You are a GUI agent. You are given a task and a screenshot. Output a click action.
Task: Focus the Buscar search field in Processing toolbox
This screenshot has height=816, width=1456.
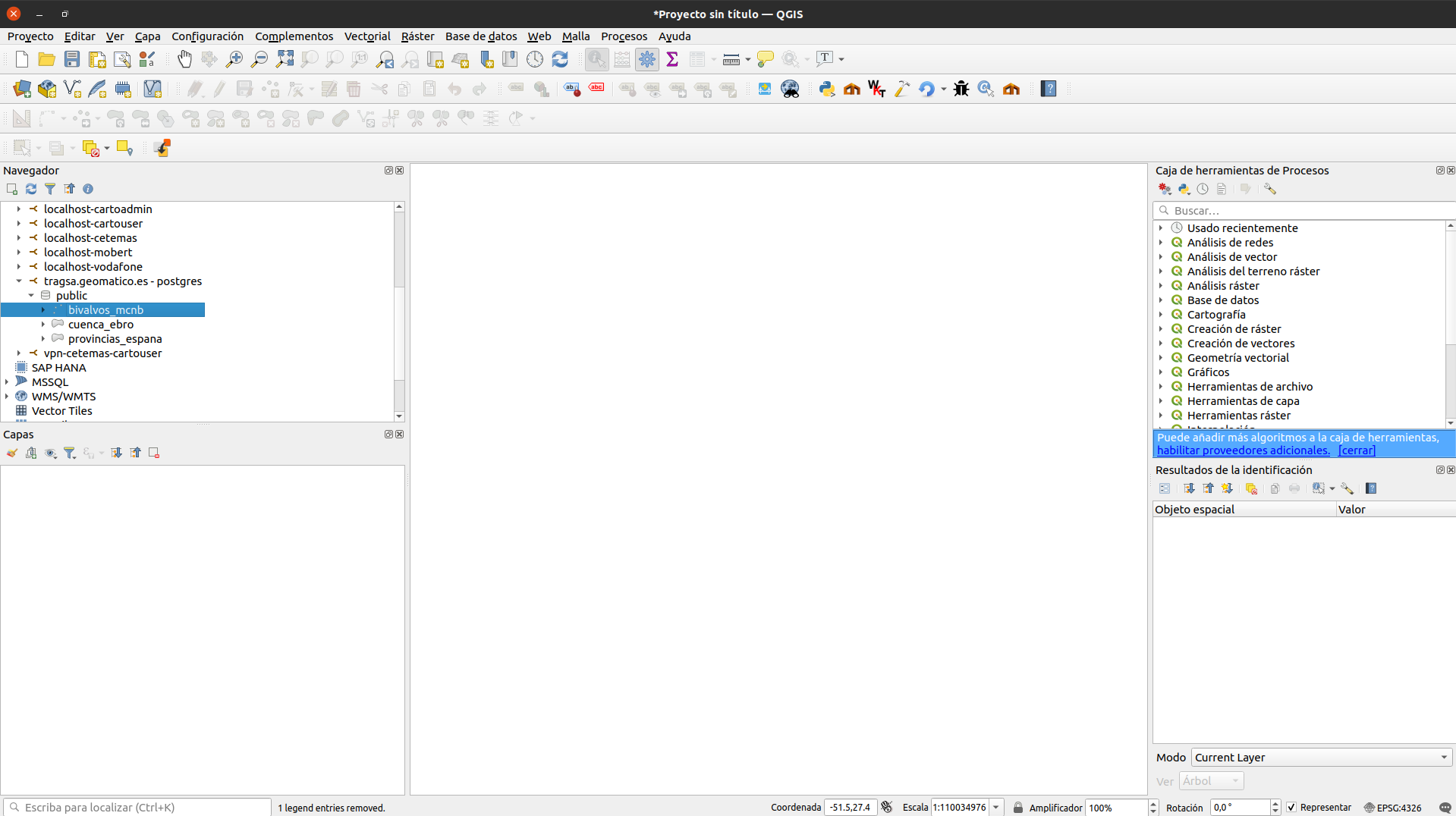pos(1305,210)
